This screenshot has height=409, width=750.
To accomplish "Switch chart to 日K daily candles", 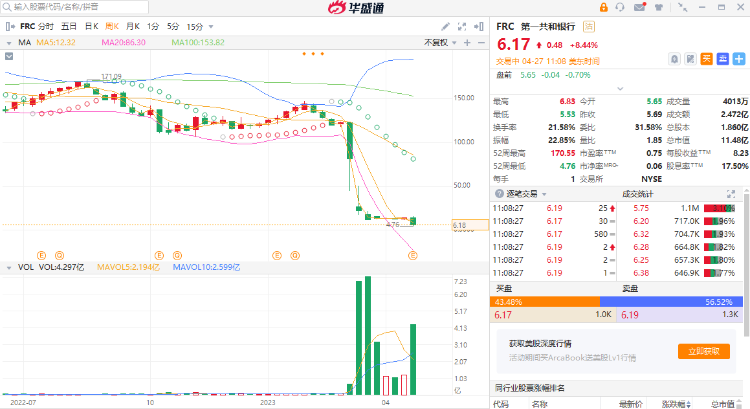I will point(91,26).
